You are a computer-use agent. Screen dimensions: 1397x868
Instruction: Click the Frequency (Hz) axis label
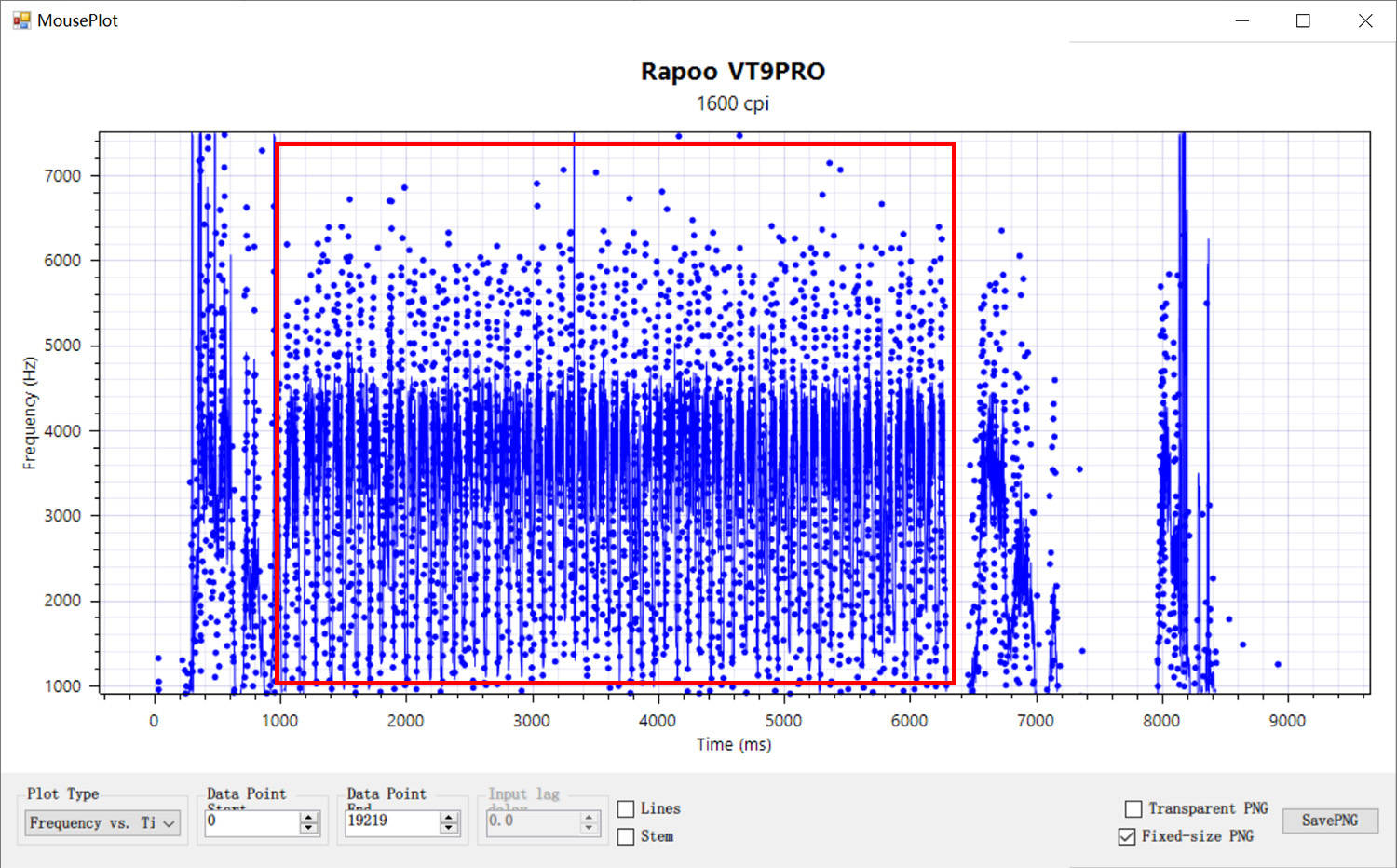pyautogui.click(x=30, y=413)
